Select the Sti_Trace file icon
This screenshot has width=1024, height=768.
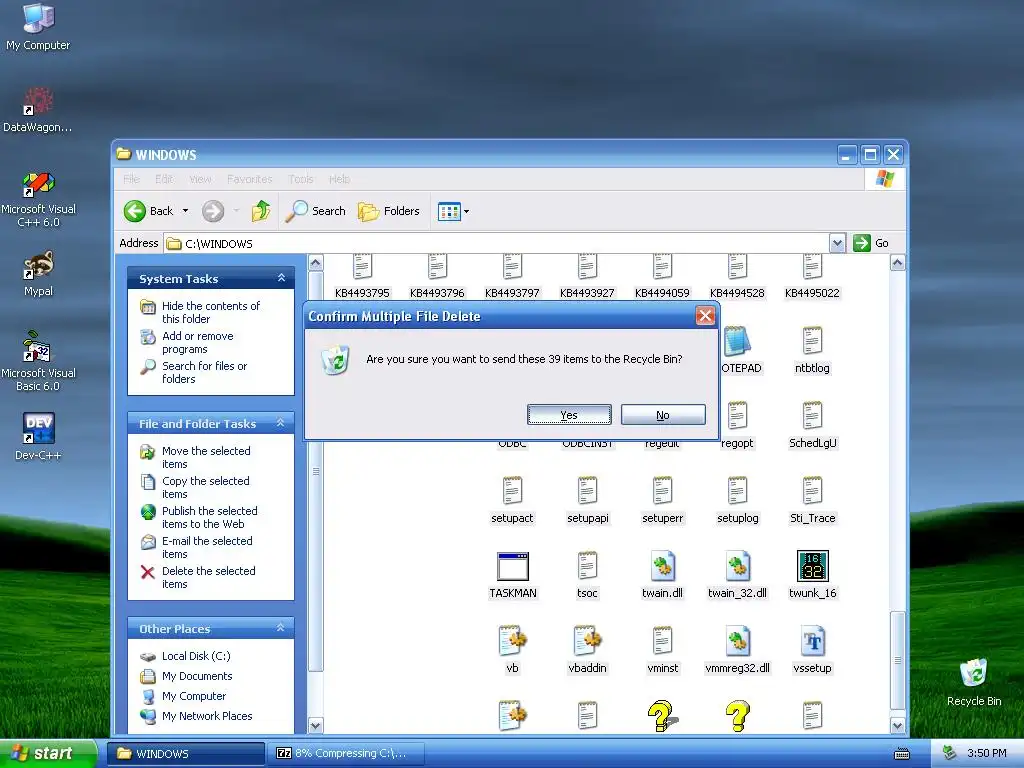(x=812, y=491)
